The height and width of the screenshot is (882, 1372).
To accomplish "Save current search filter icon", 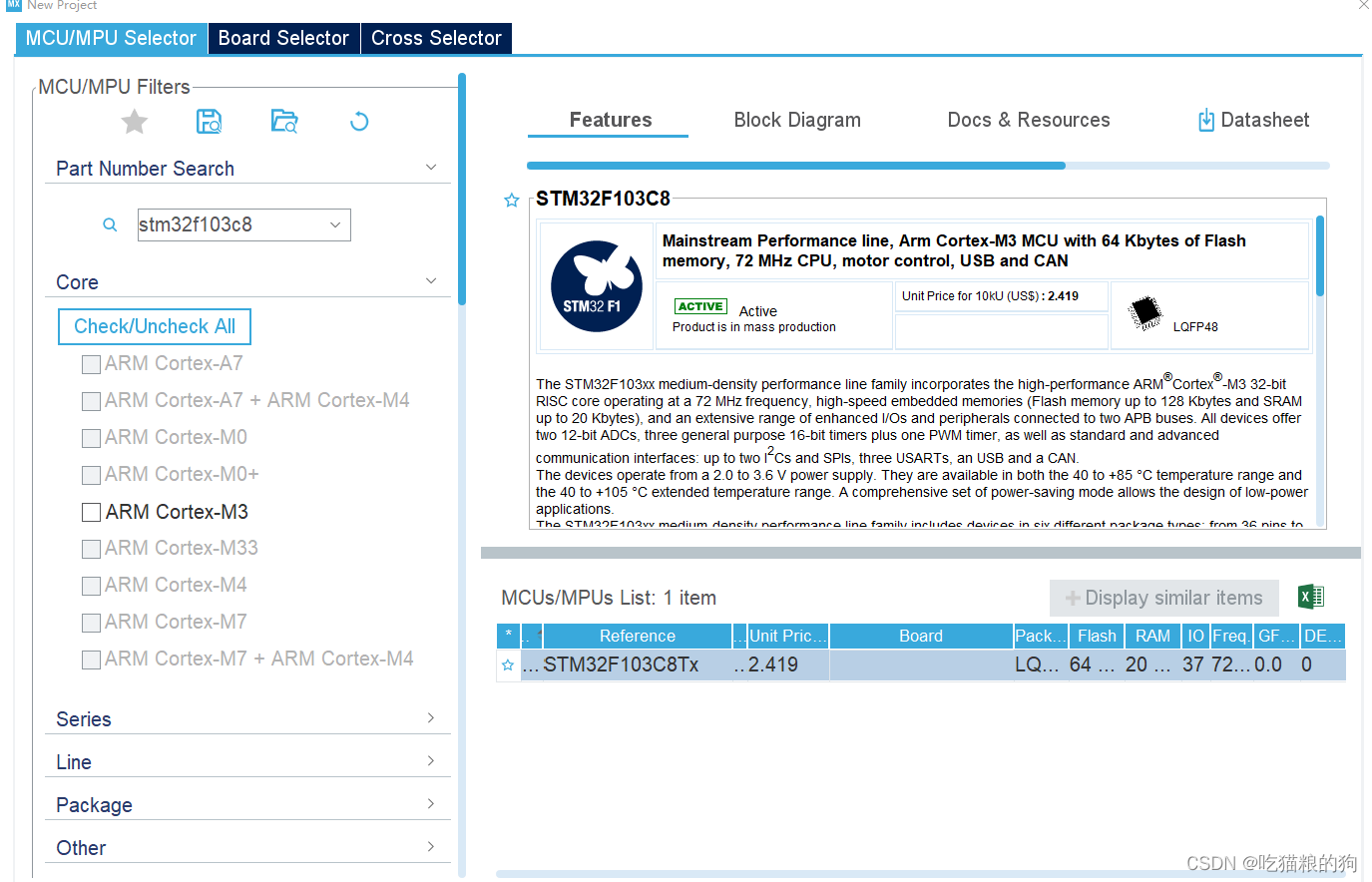I will 209,122.
